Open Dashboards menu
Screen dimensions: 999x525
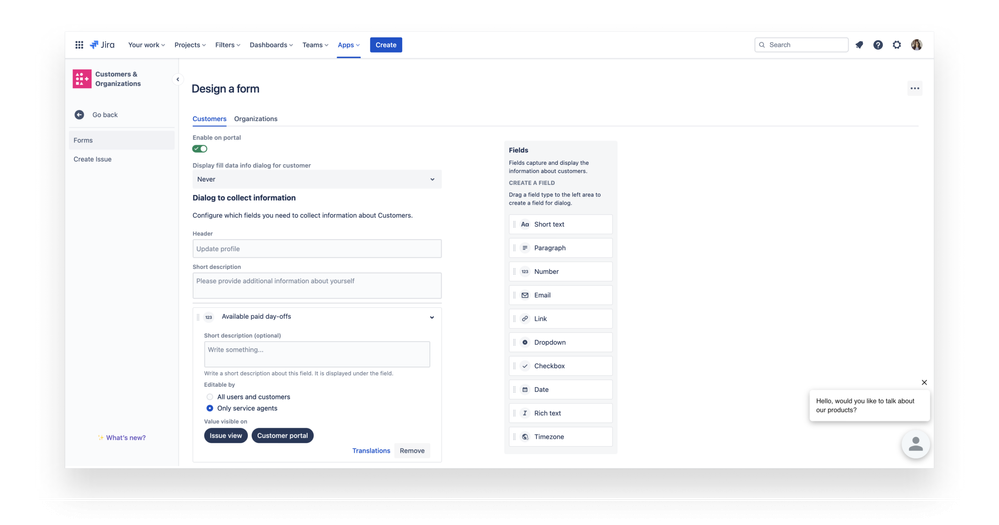point(271,45)
